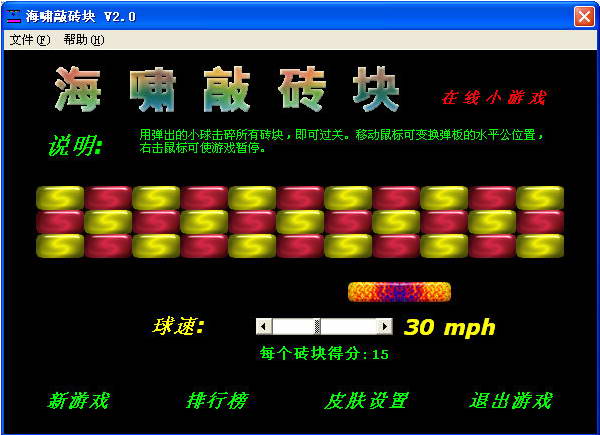Click the ball speed slider thumb
The image size is (600, 435).
[317, 326]
